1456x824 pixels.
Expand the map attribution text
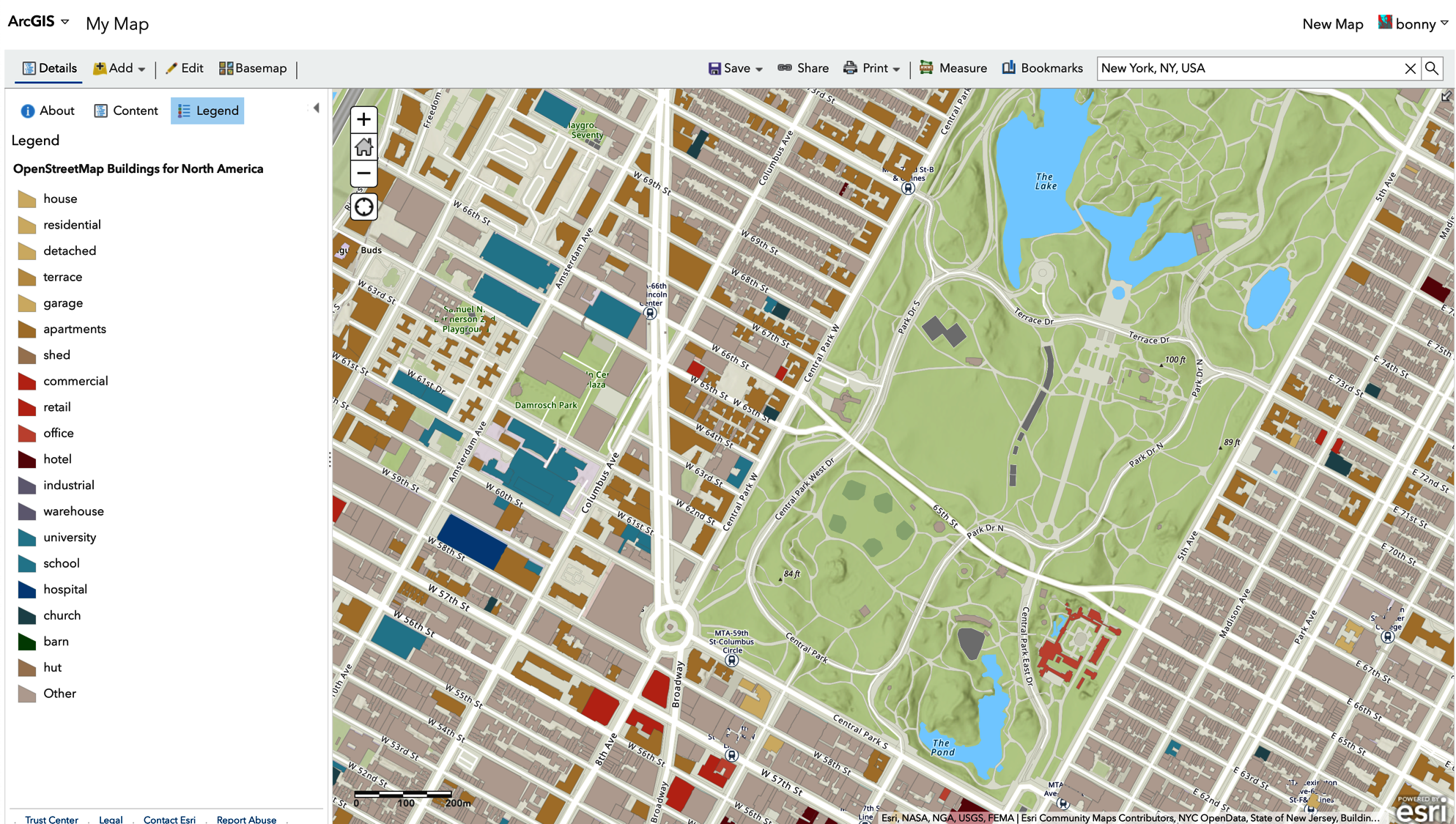pyautogui.click(x=1129, y=817)
